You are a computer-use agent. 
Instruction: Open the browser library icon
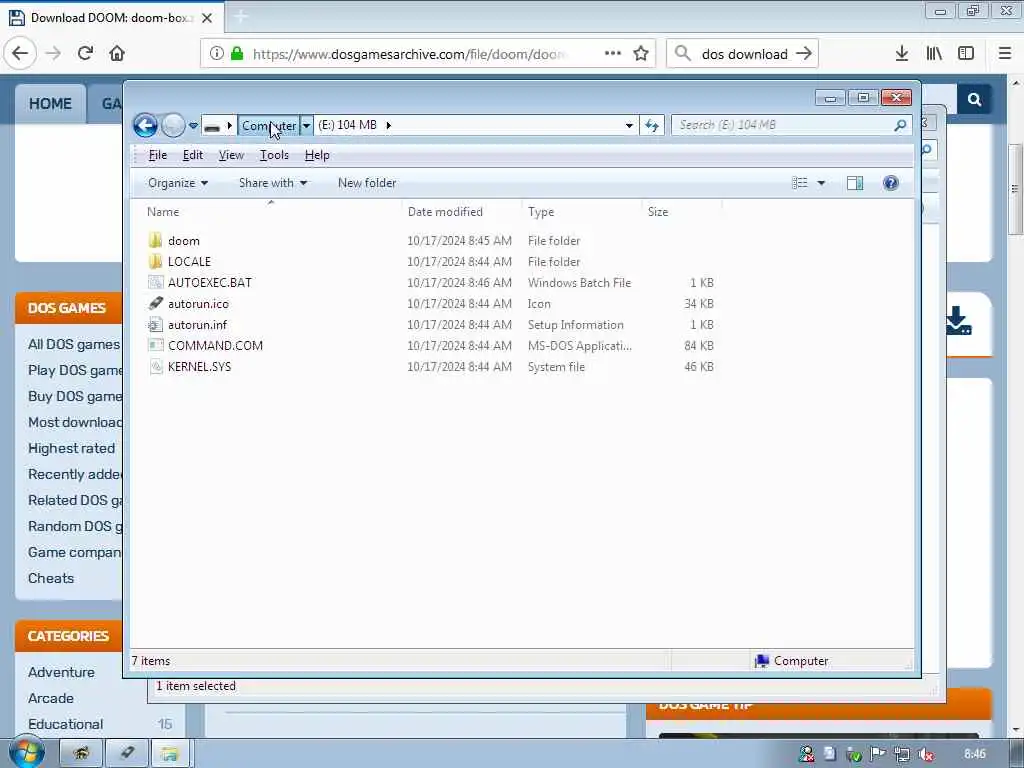point(934,54)
